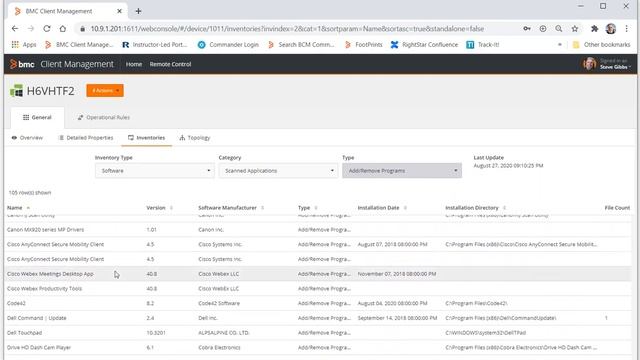Select the Canon MX920 series MP Drivers row

pyautogui.click(x=318, y=230)
